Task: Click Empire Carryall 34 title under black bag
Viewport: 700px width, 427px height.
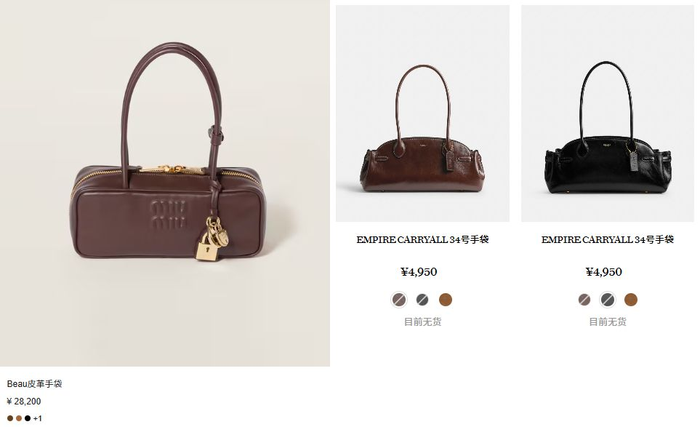Action: [x=608, y=239]
